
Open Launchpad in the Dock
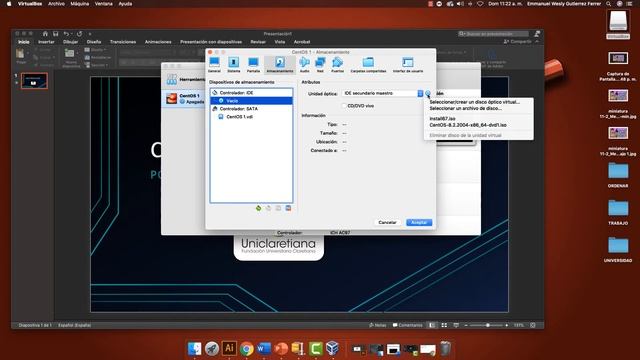click(x=212, y=349)
